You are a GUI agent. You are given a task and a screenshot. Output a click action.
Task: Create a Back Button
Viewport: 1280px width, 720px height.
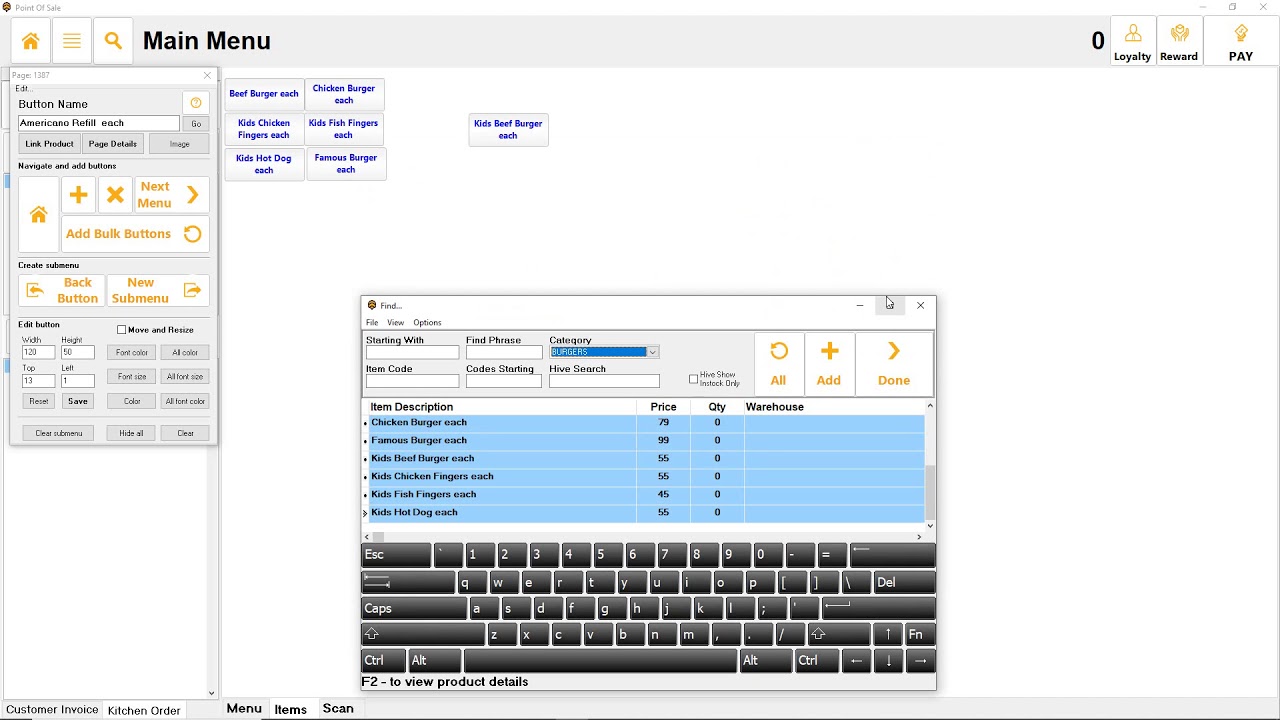click(x=62, y=291)
